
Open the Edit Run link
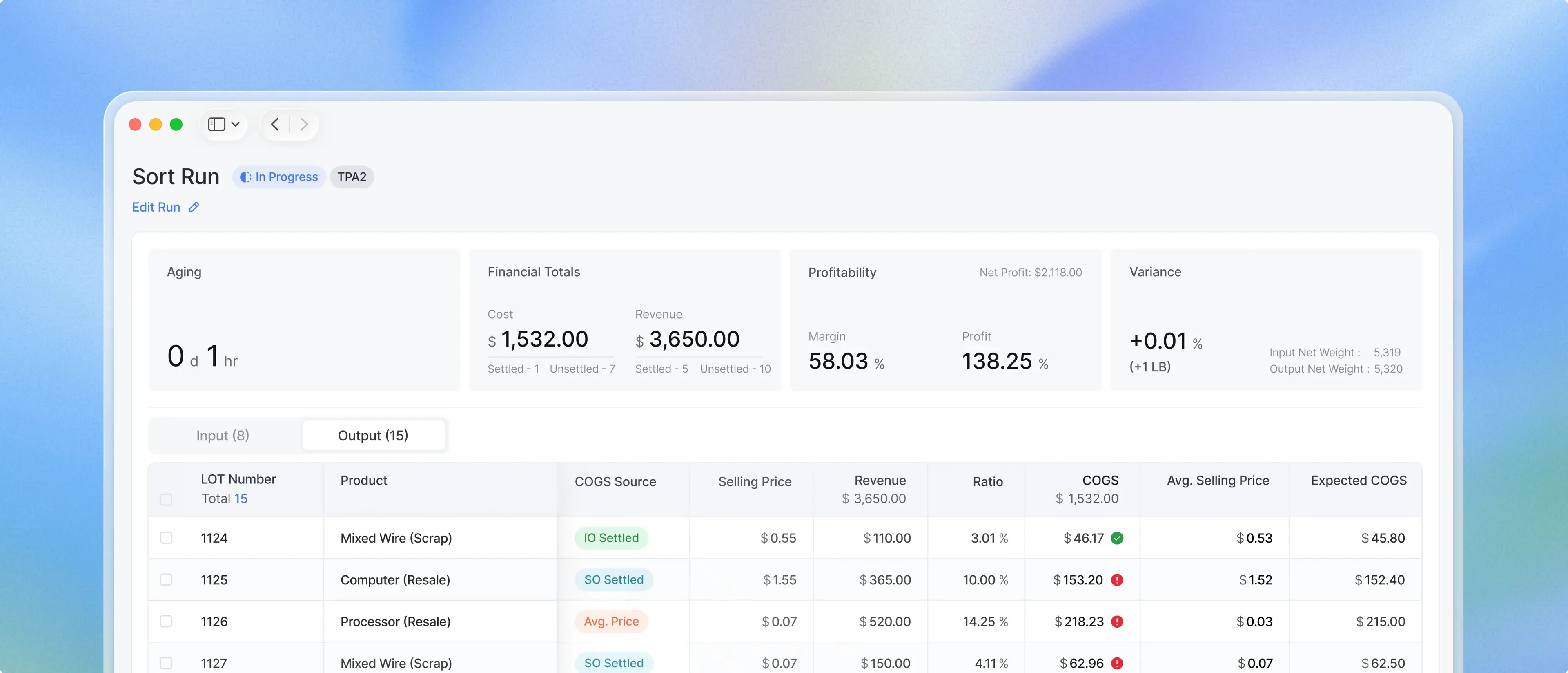click(156, 207)
